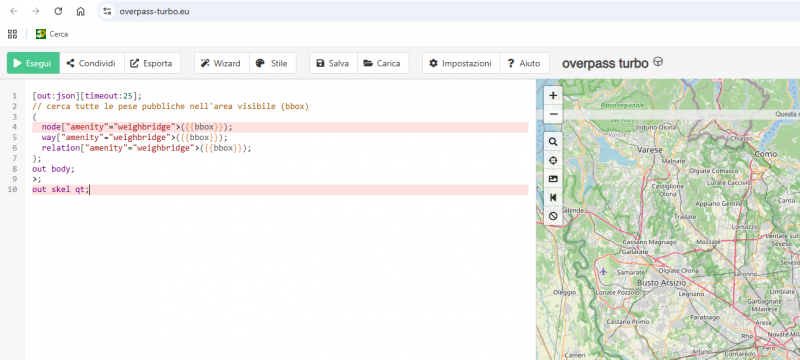Clear the data overlay using the ban icon
Image resolution: width=800 pixels, height=360 pixels.
click(553, 216)
